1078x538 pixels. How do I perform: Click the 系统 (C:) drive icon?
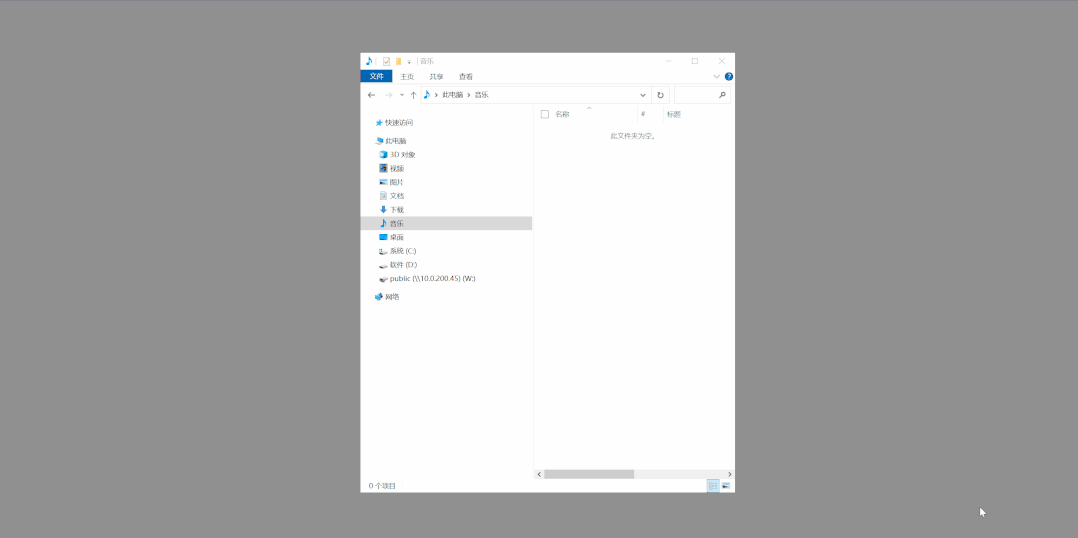384,251
